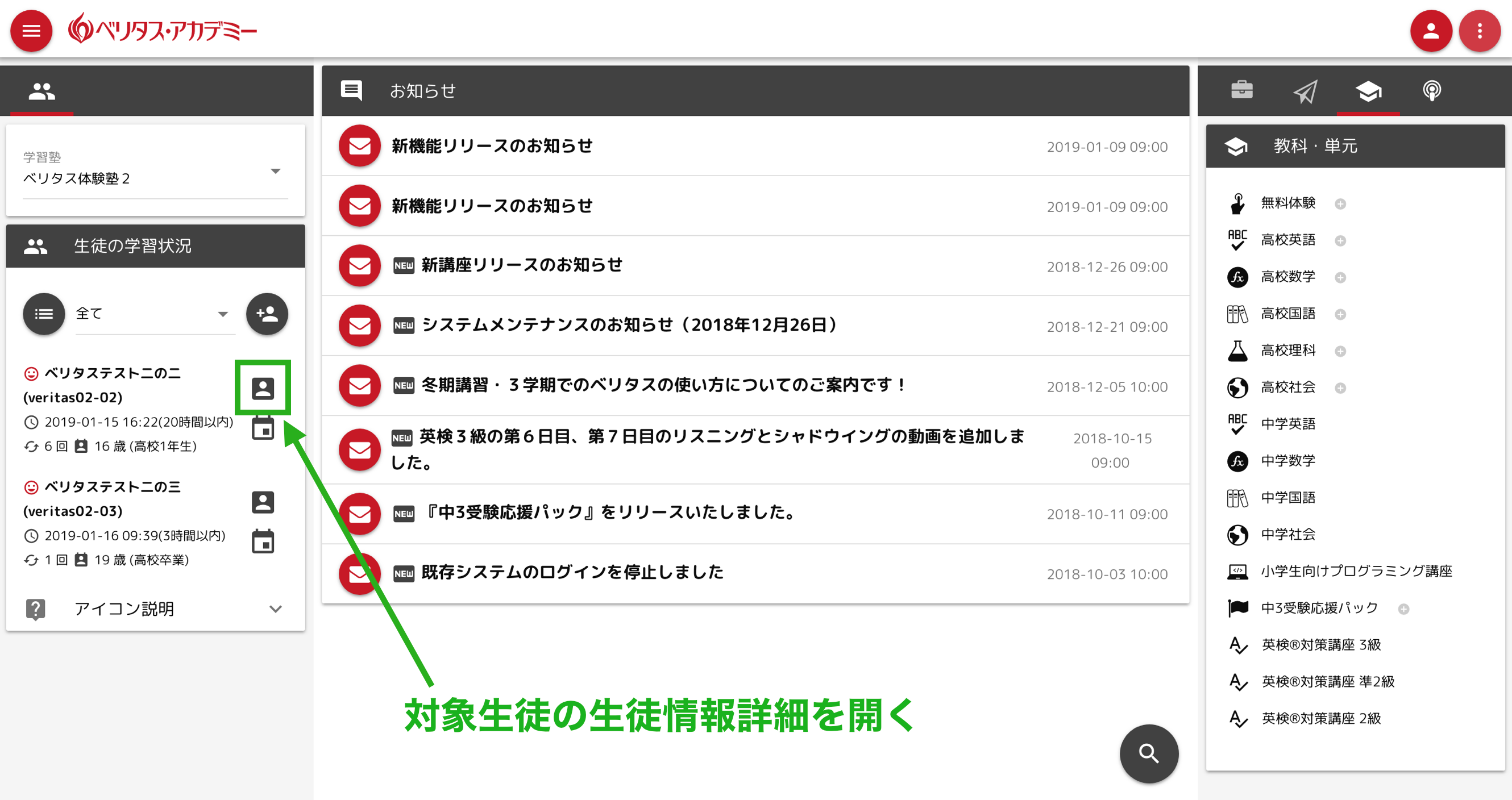Switch to the graduation cap tab
Image resolution: width=1512 pixels, height=800 pixels.
coord(1369,91)
